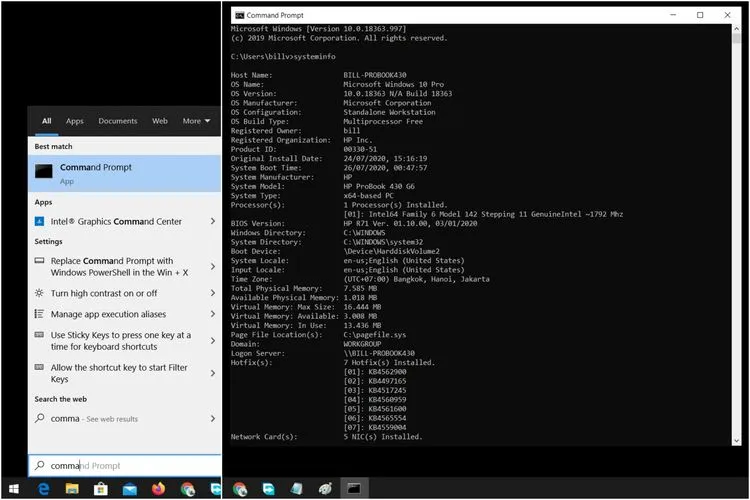Image resolution: width=750 pixels, height=500 pixels.
Task: Click the Intel Graphics Command Center icon
Action: click(39, 221)
